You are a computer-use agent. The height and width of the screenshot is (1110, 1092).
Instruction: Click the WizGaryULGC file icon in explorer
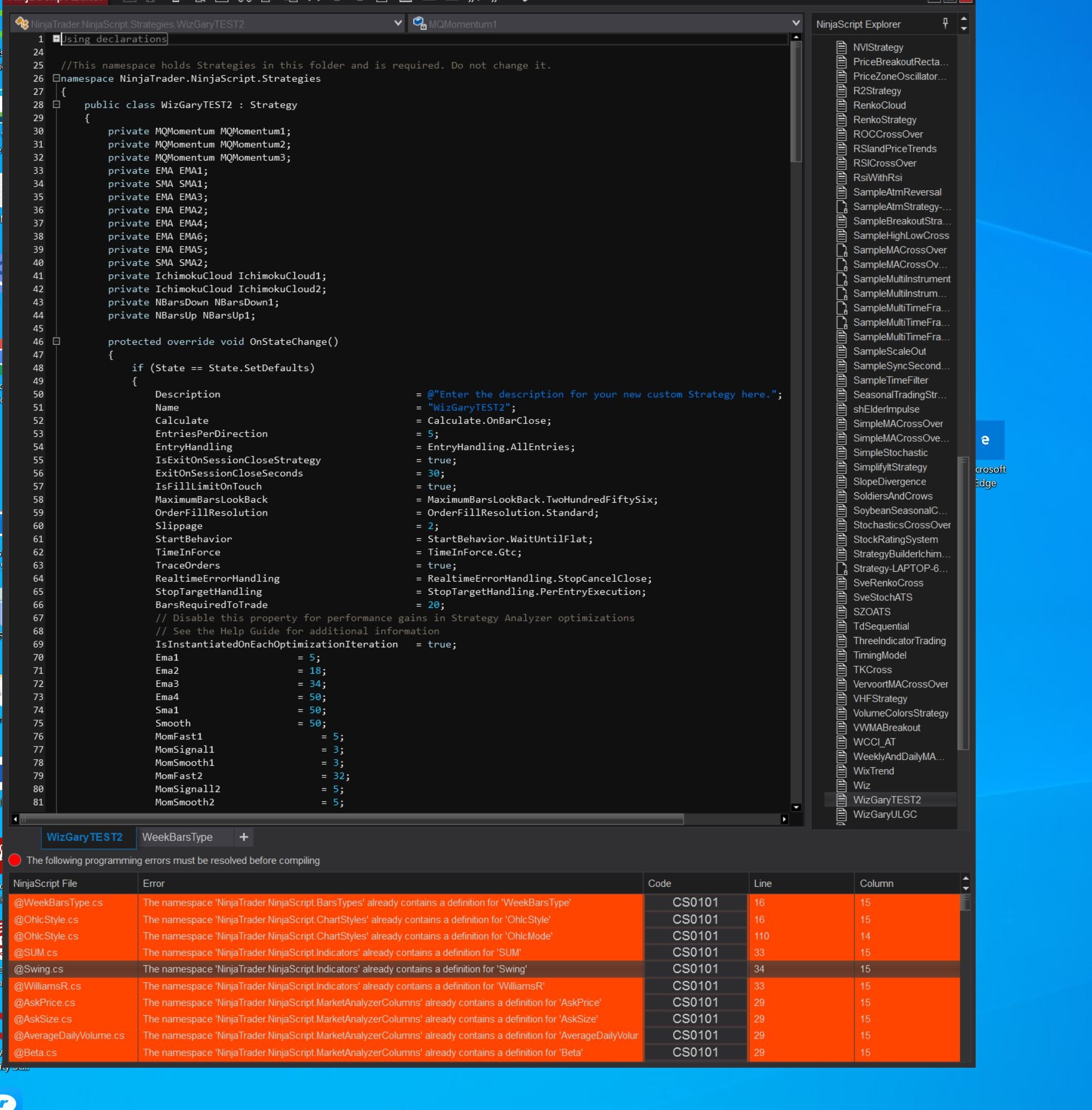(841, 814)
